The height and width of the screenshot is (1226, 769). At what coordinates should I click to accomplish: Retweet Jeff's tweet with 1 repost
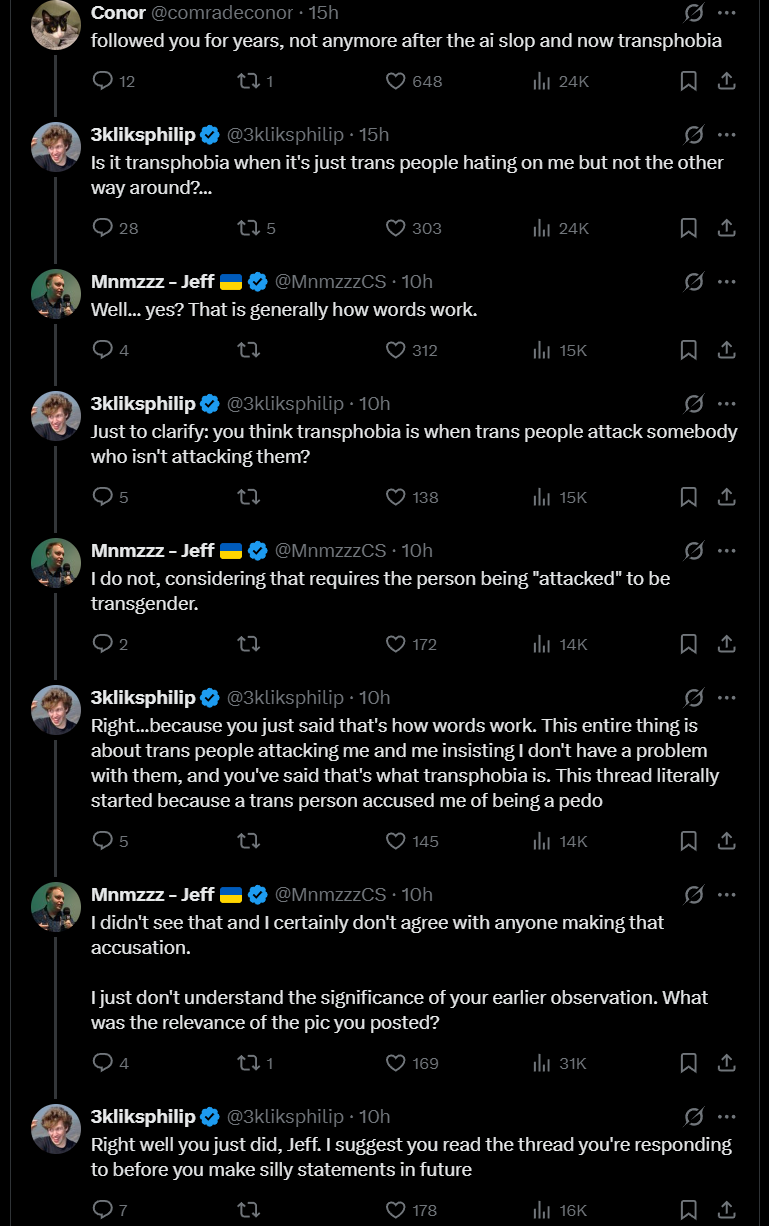click(248, 1063)
